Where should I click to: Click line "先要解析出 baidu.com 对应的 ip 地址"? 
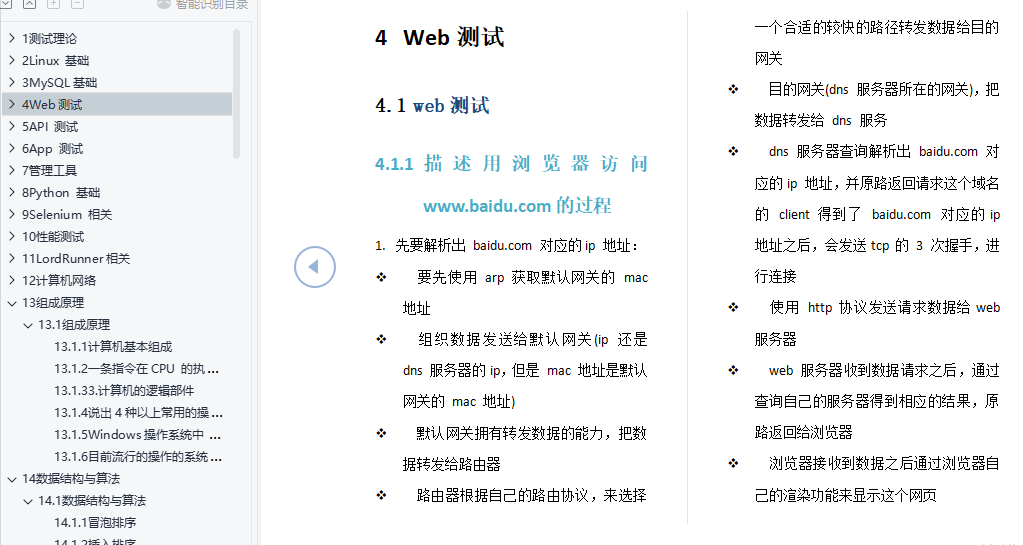507,245
